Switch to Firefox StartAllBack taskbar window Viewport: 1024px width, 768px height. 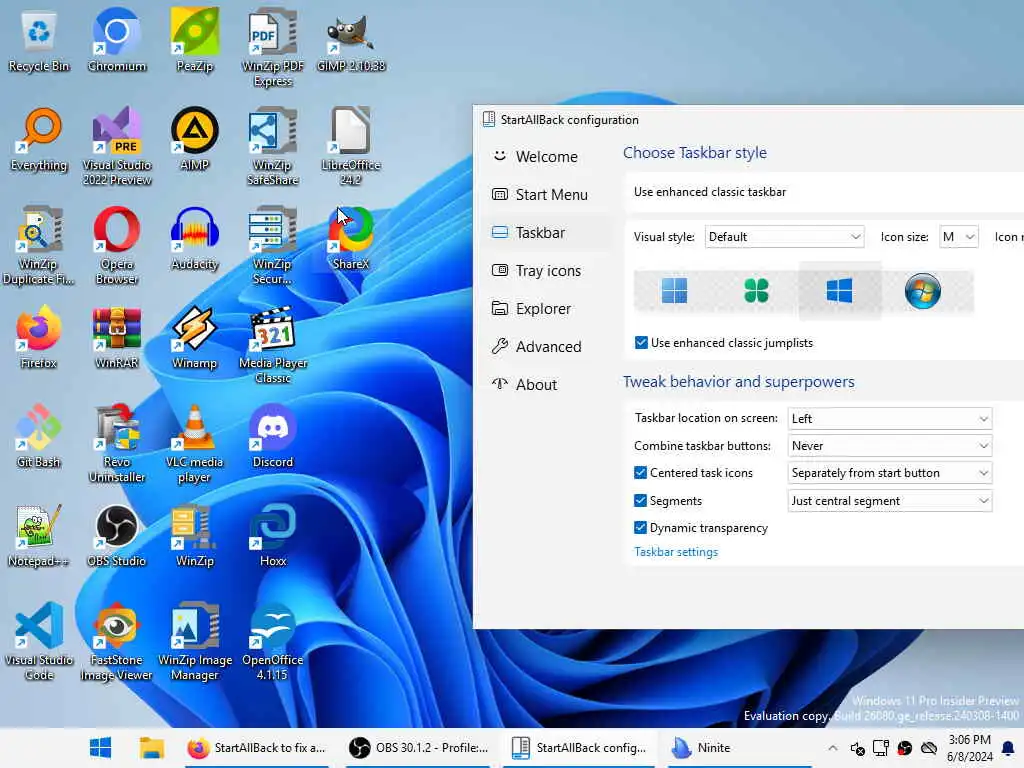click(x=257, y=748)
